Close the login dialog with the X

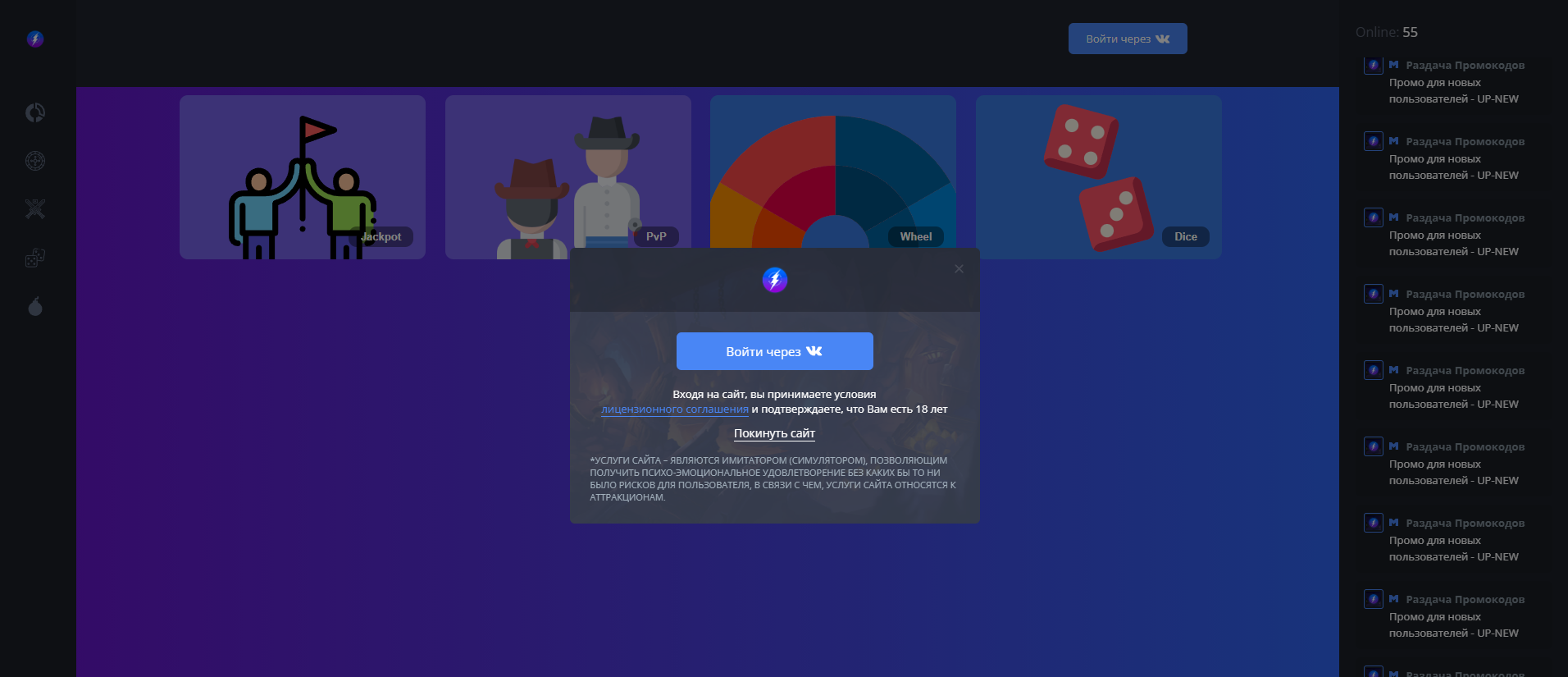click(x=959, y=269)
